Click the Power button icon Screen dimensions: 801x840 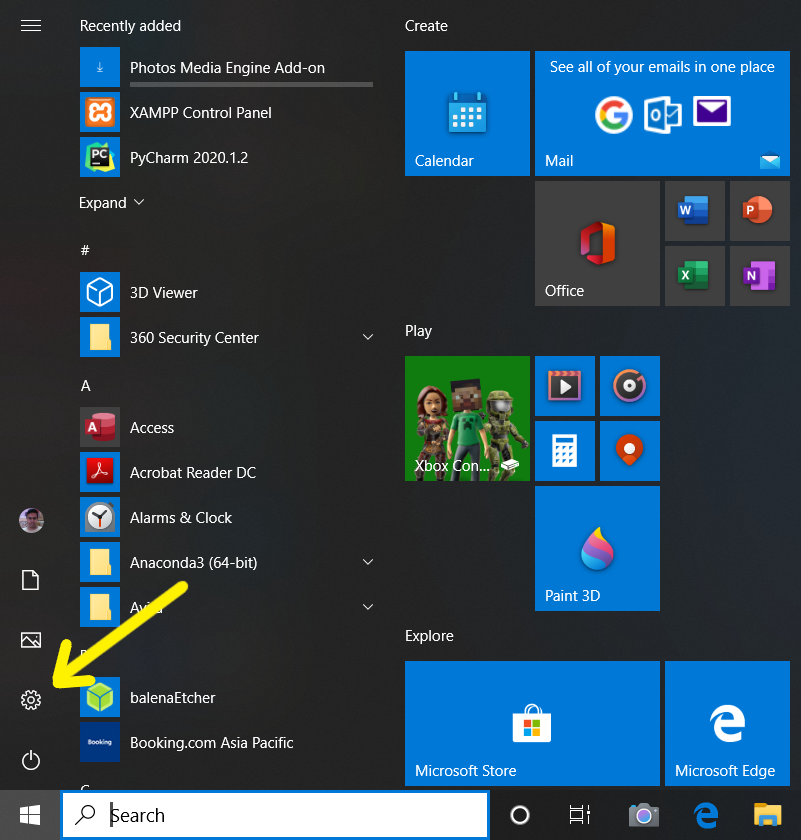click(31, 760)
